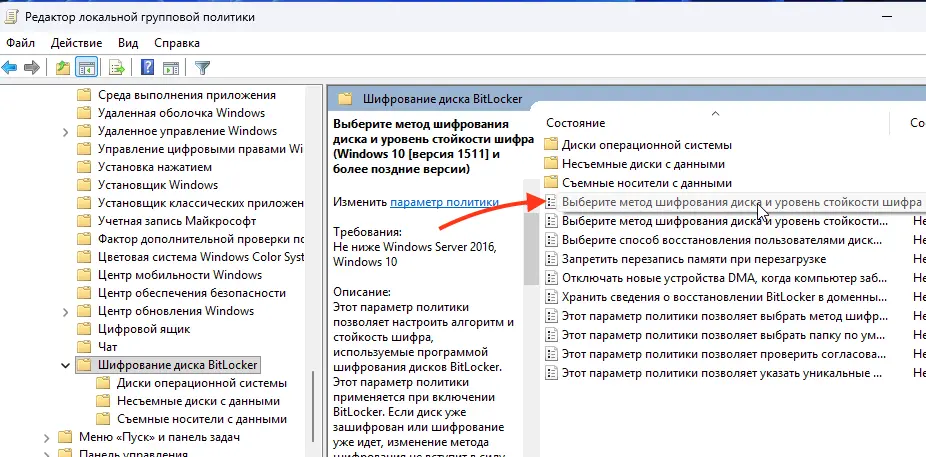This screenshot has width=926, height=457.
Task: Toggle the show/hide action pane icon
Action: [x=170, y=68]
